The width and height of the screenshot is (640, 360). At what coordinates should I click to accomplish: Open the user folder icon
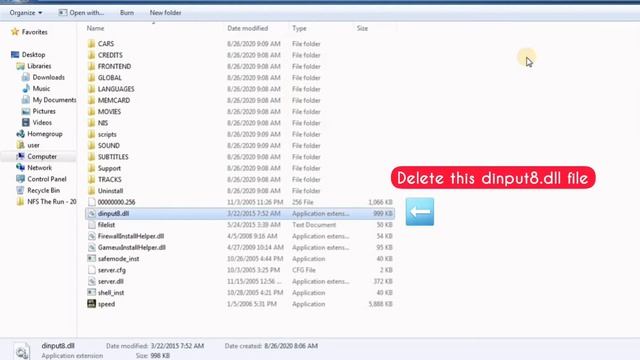(20, 145)
